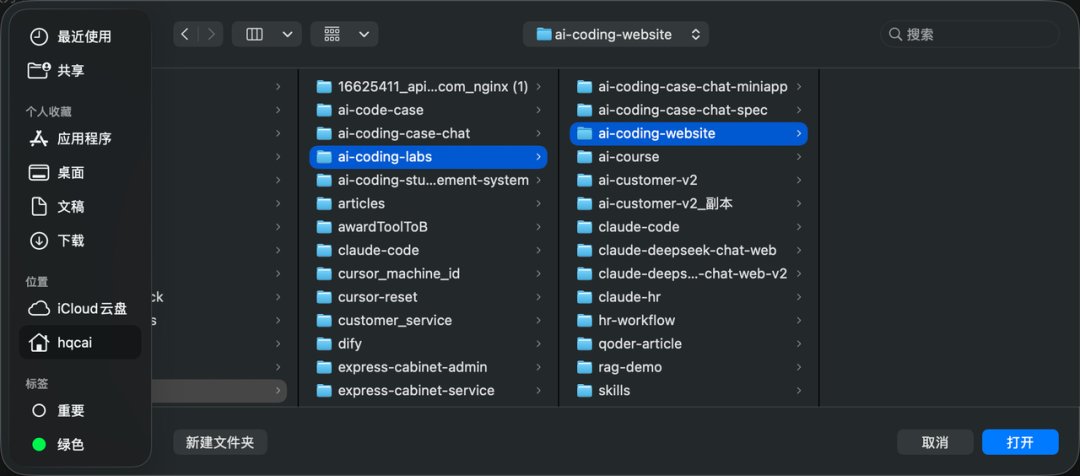Select the awardToolToB folder
Viewport: 1080px width, 476px height.
pos(428,227)
